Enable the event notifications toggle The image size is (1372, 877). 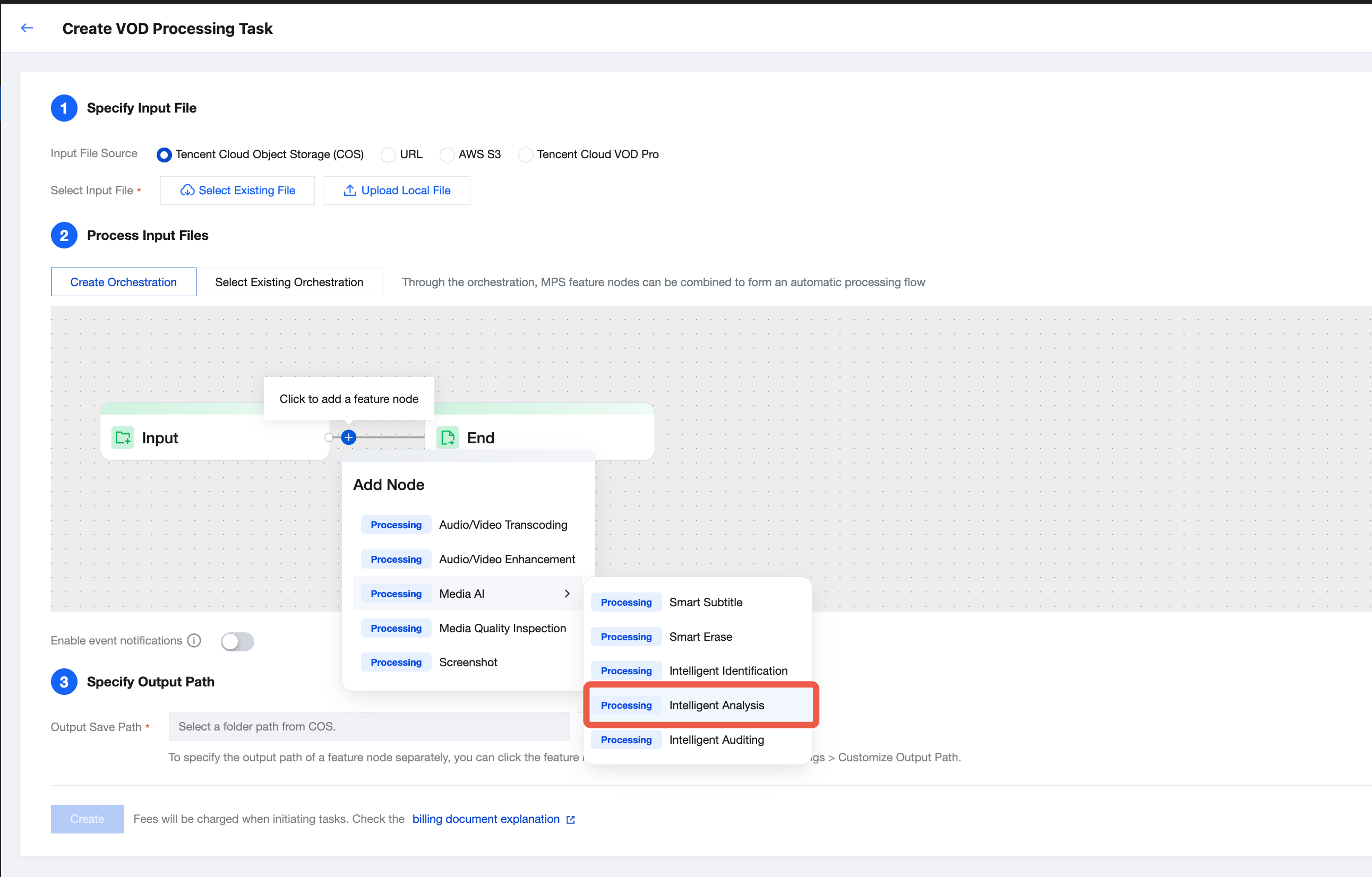(237, 641)
